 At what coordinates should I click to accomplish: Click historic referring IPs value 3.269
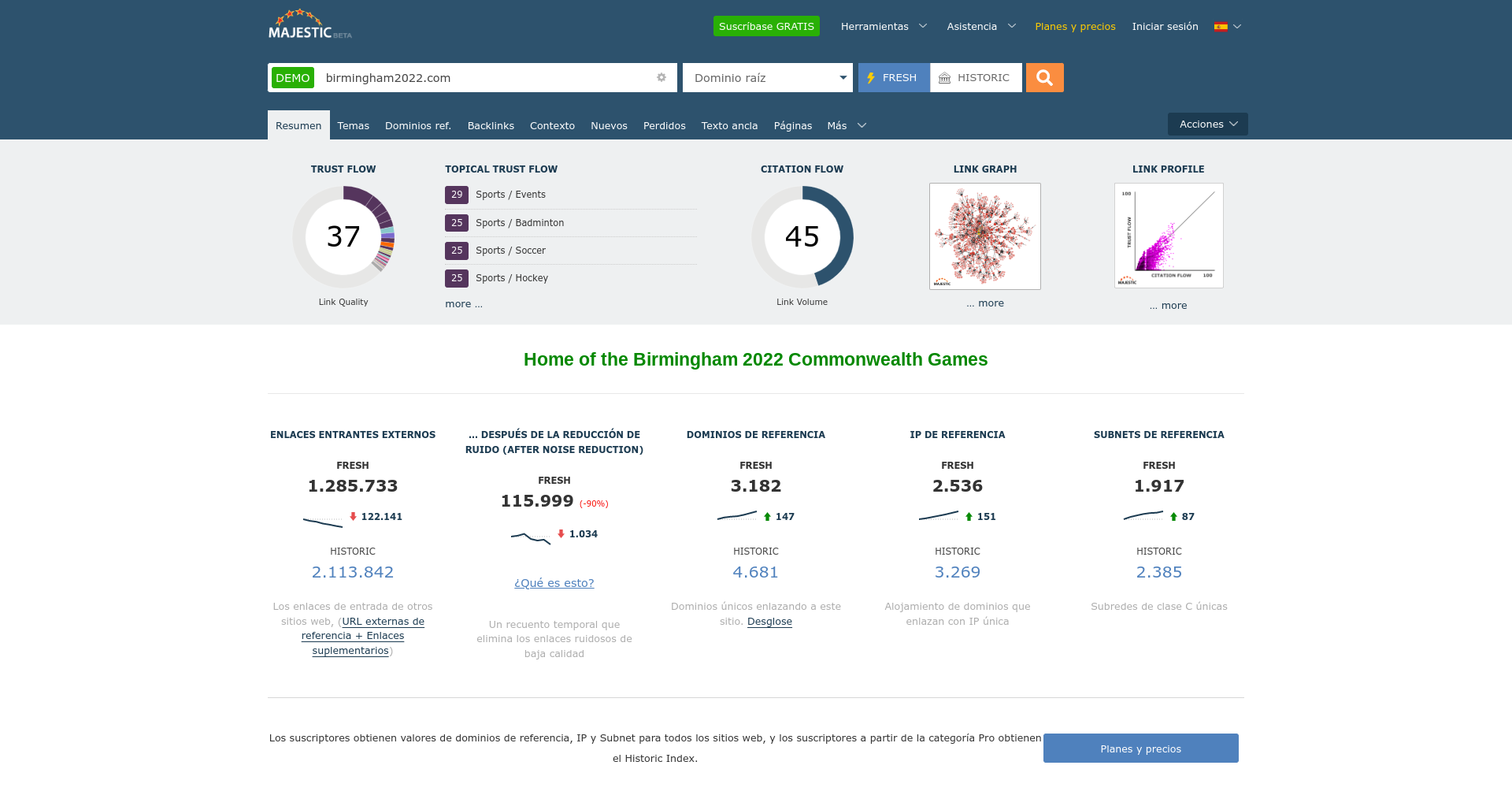click(x=958, y=572)
